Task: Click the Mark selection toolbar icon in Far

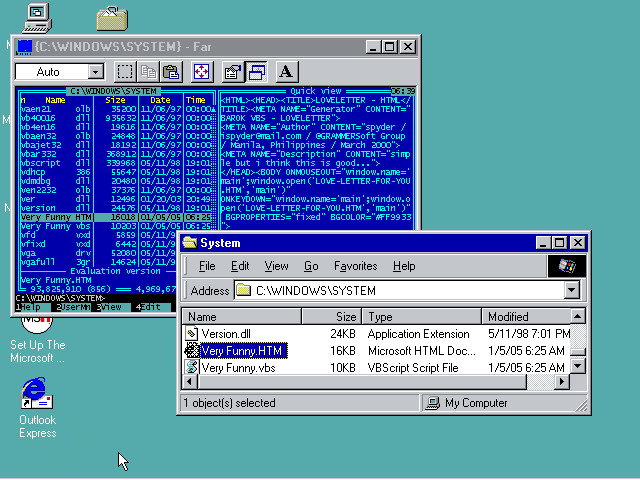Action: [124, 72]
